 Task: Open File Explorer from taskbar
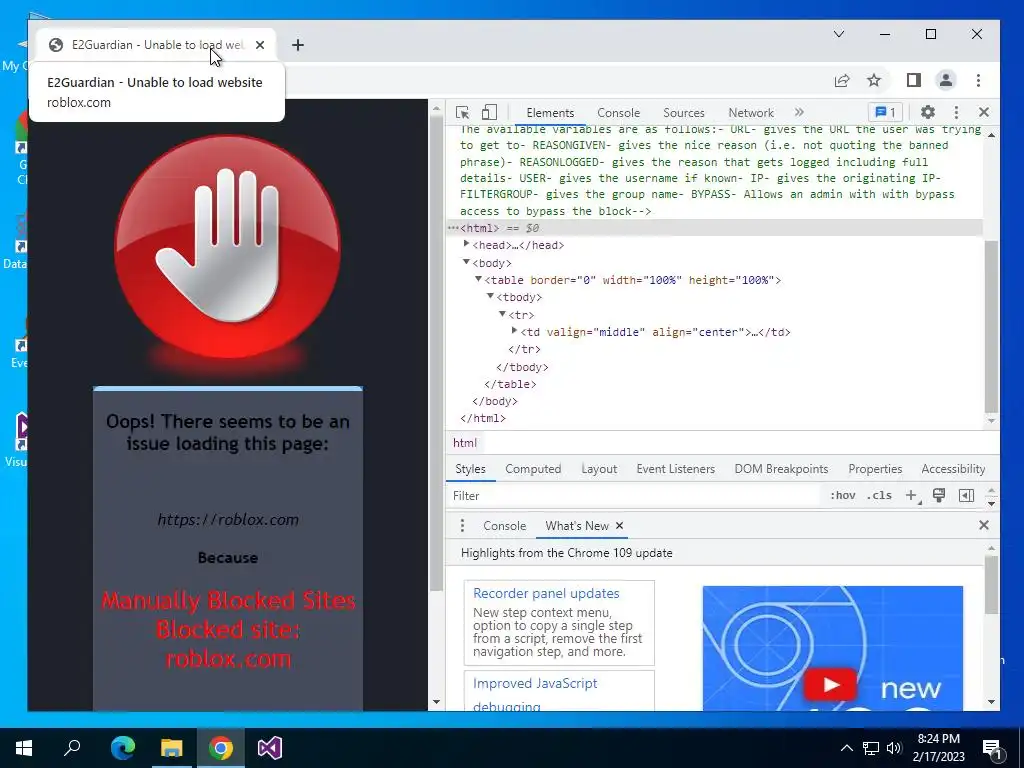pos(172,748)
